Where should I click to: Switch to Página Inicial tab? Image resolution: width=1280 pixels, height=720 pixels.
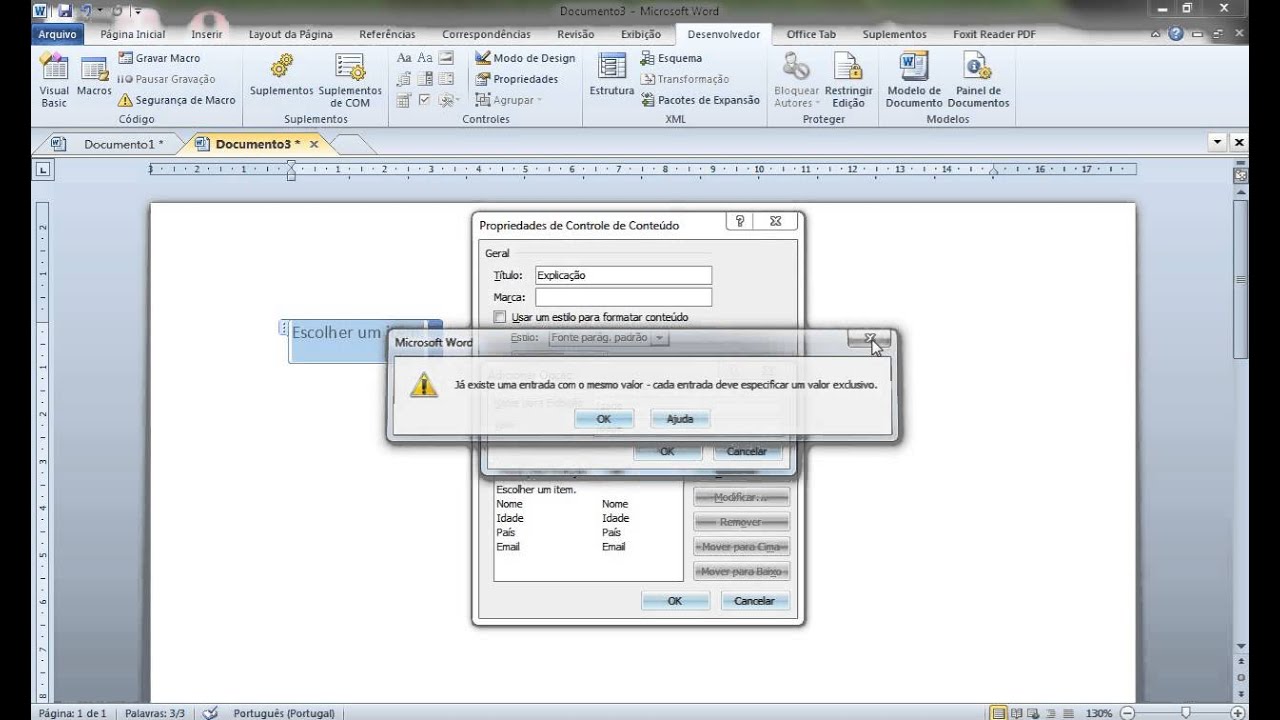(x=133, y=34)
